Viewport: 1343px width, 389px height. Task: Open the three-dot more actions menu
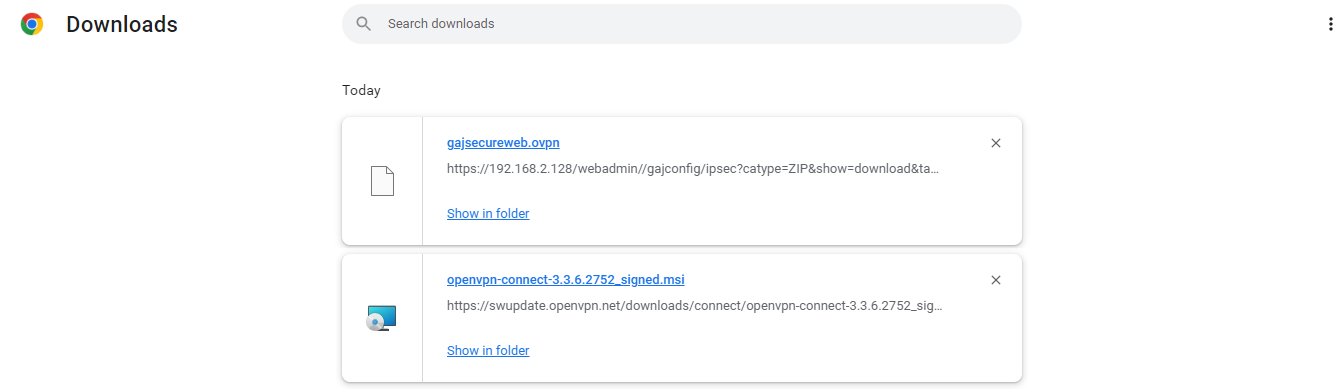click(x=1330, y=25)
